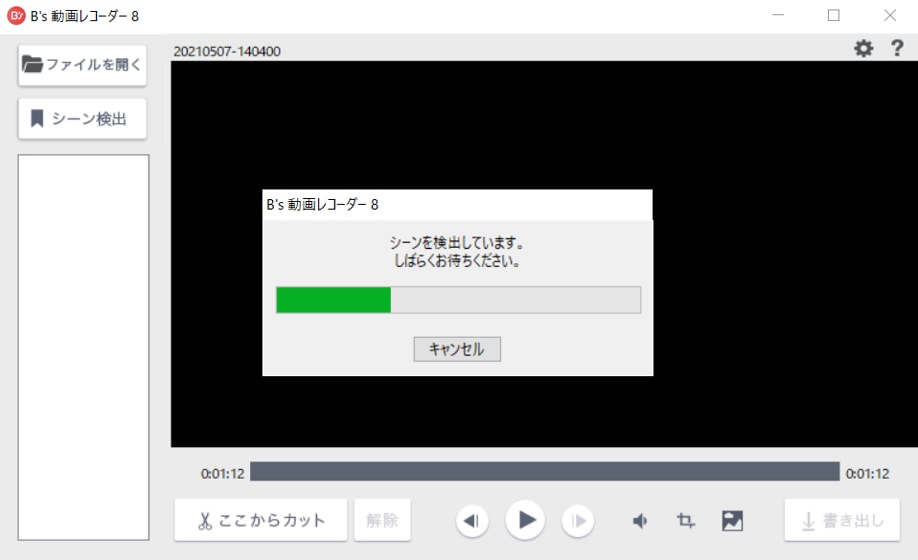Click the right 0:01:12 total duration label
This screenshot has width=918, height=560.
pos(867,474)
